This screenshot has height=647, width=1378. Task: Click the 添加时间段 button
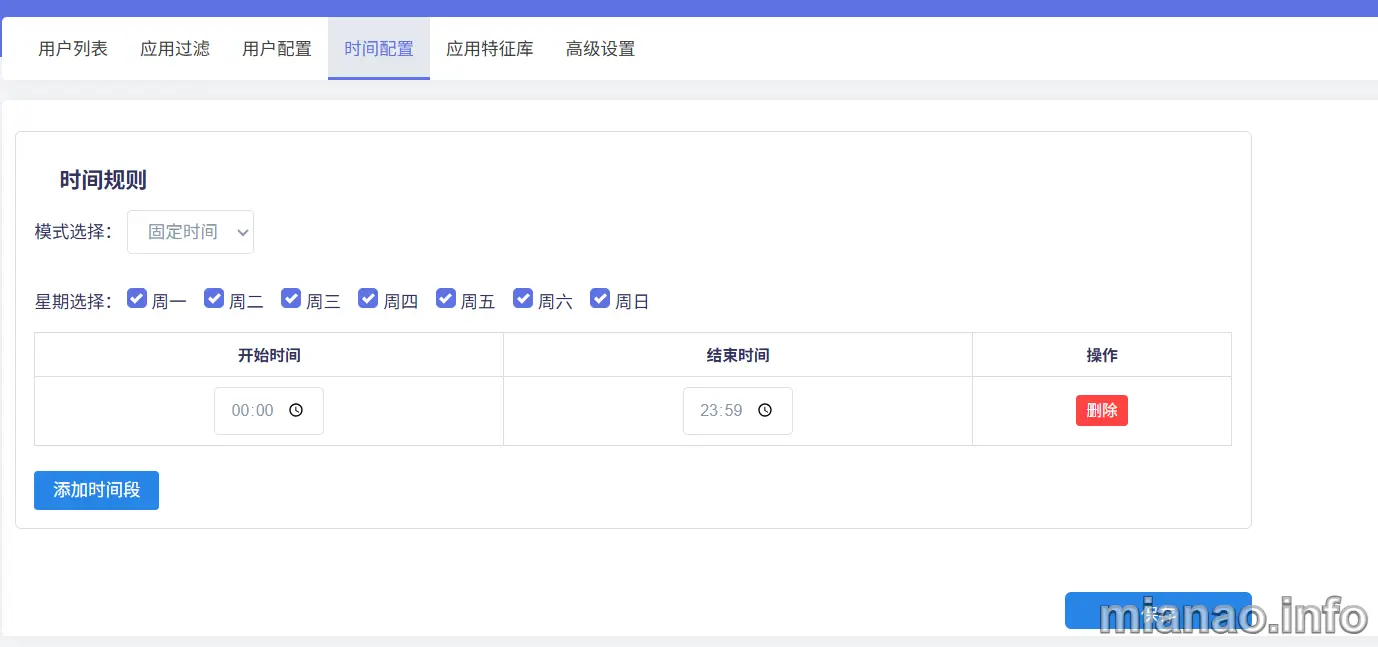(96, 490)
